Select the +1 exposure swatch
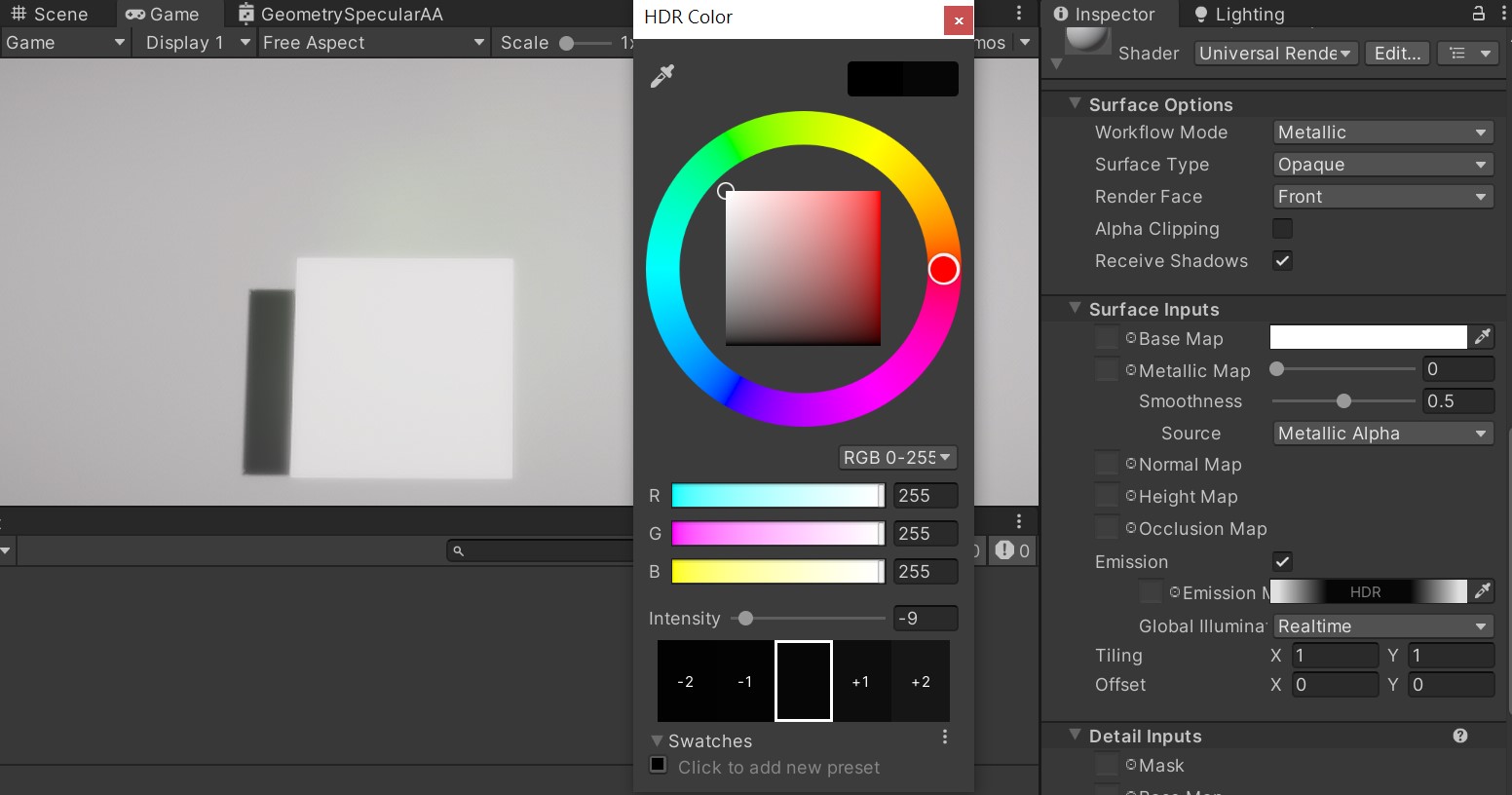The width and height of the screenshot is (1512, 795). pyautogui.click(x=861, y=681)
